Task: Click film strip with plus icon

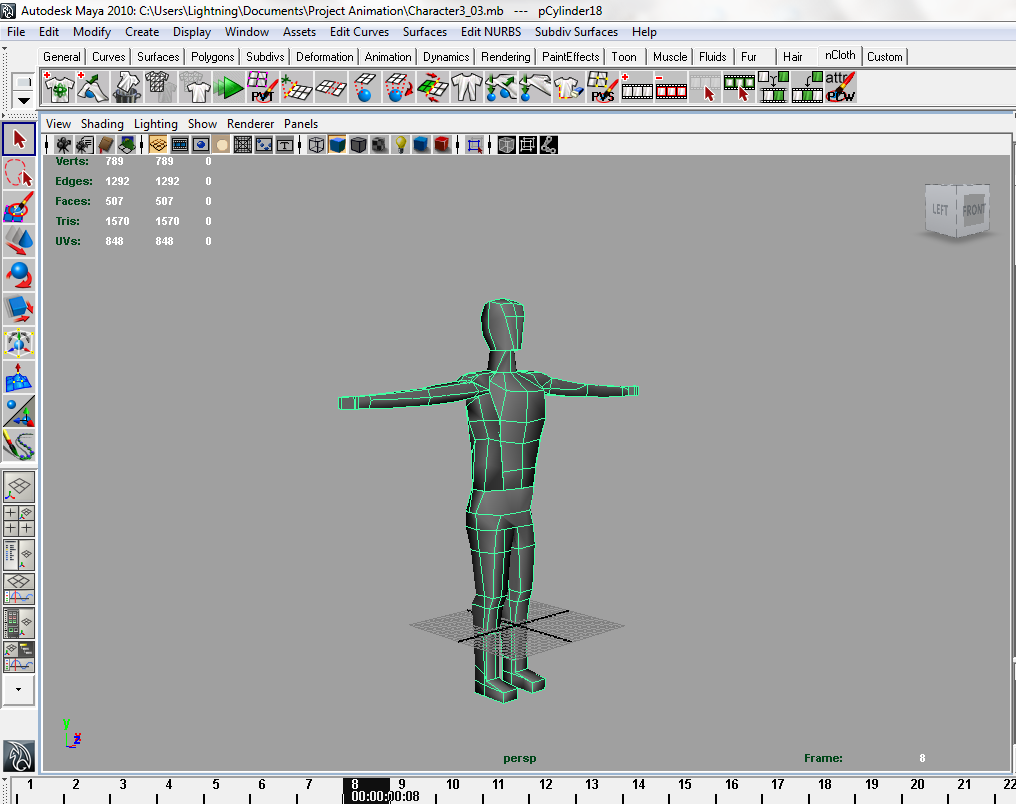Action: coord(636,87)
